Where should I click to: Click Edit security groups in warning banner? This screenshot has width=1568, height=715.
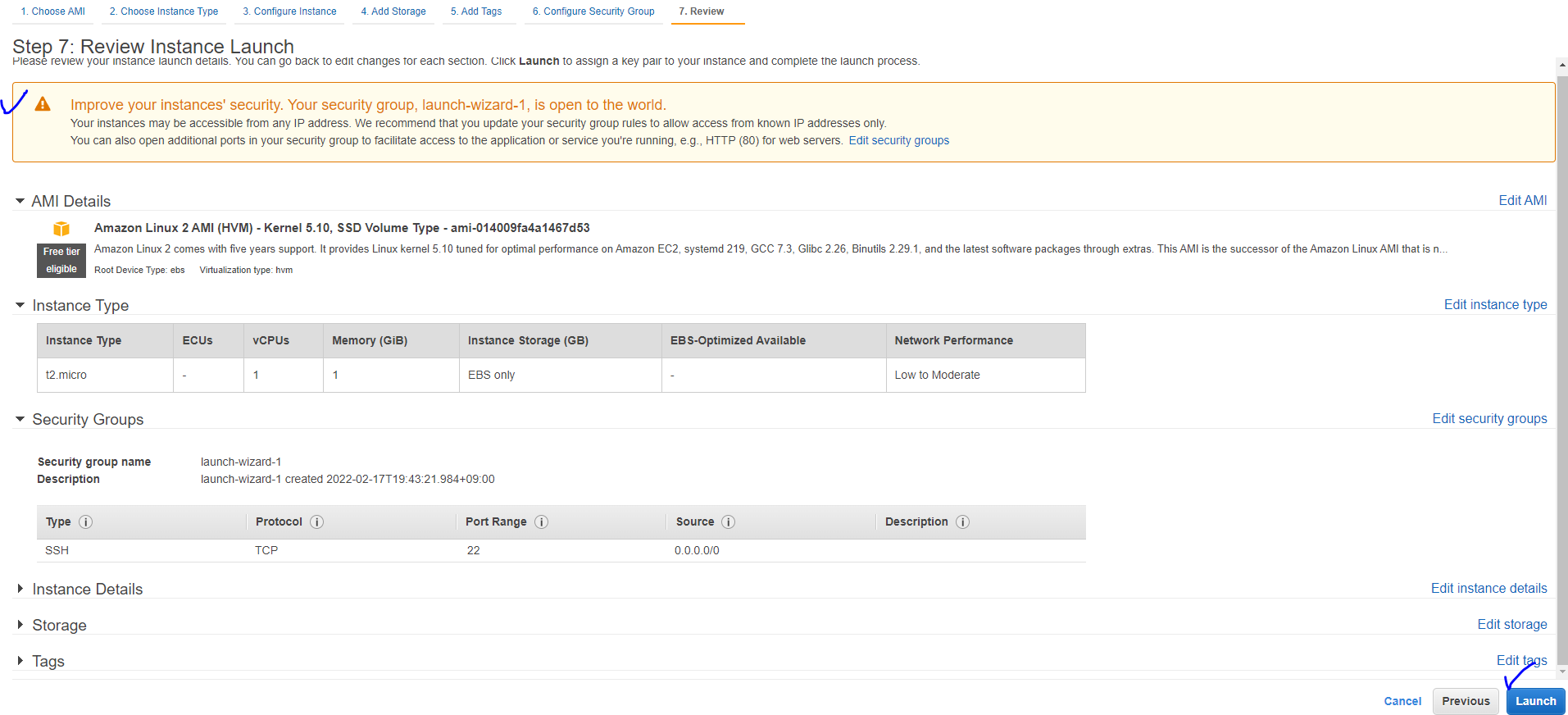[898, 140]
